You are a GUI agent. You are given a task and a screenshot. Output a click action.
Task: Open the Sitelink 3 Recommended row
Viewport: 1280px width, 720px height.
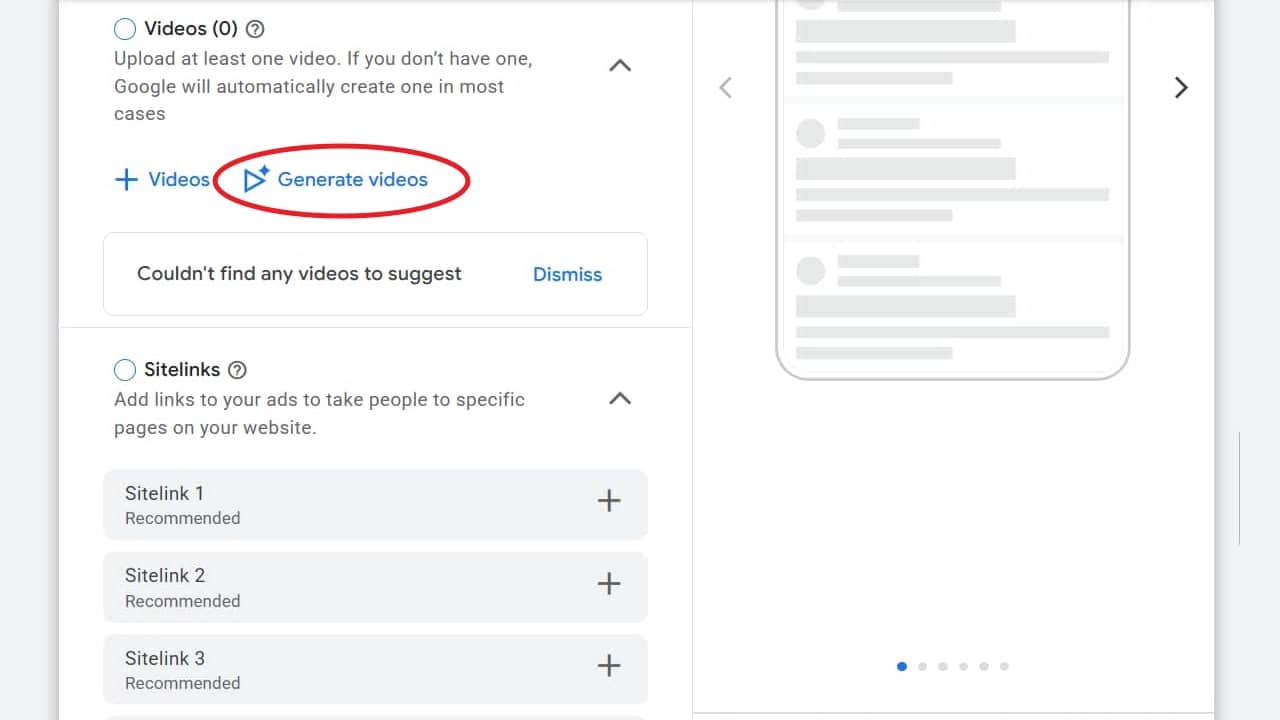375,669
